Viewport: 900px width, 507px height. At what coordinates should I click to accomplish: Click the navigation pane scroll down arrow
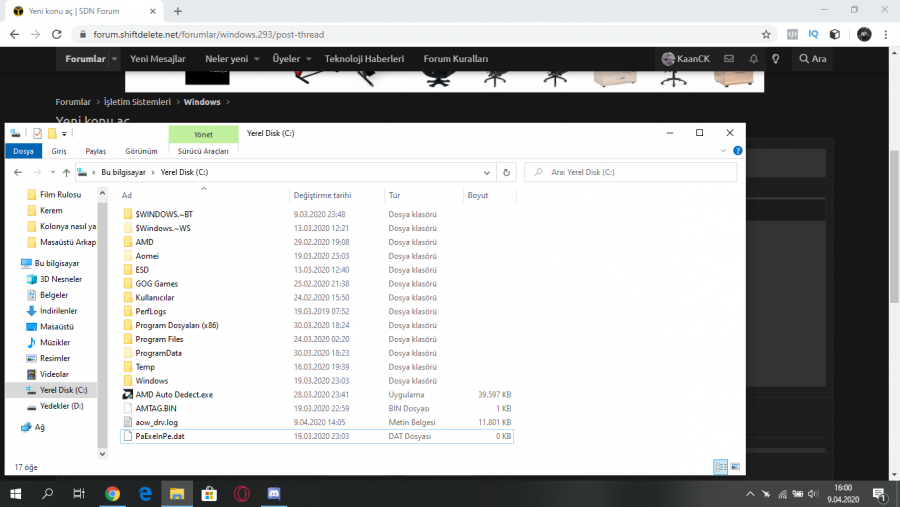pyautogui.click(x=102, y=454)
